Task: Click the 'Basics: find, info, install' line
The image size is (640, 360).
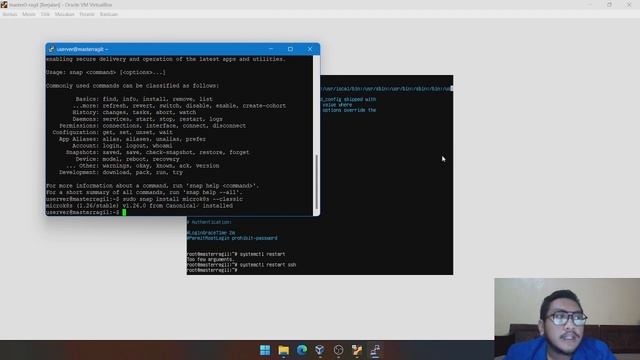Action: pyautogui.click(x=144, y=99)
